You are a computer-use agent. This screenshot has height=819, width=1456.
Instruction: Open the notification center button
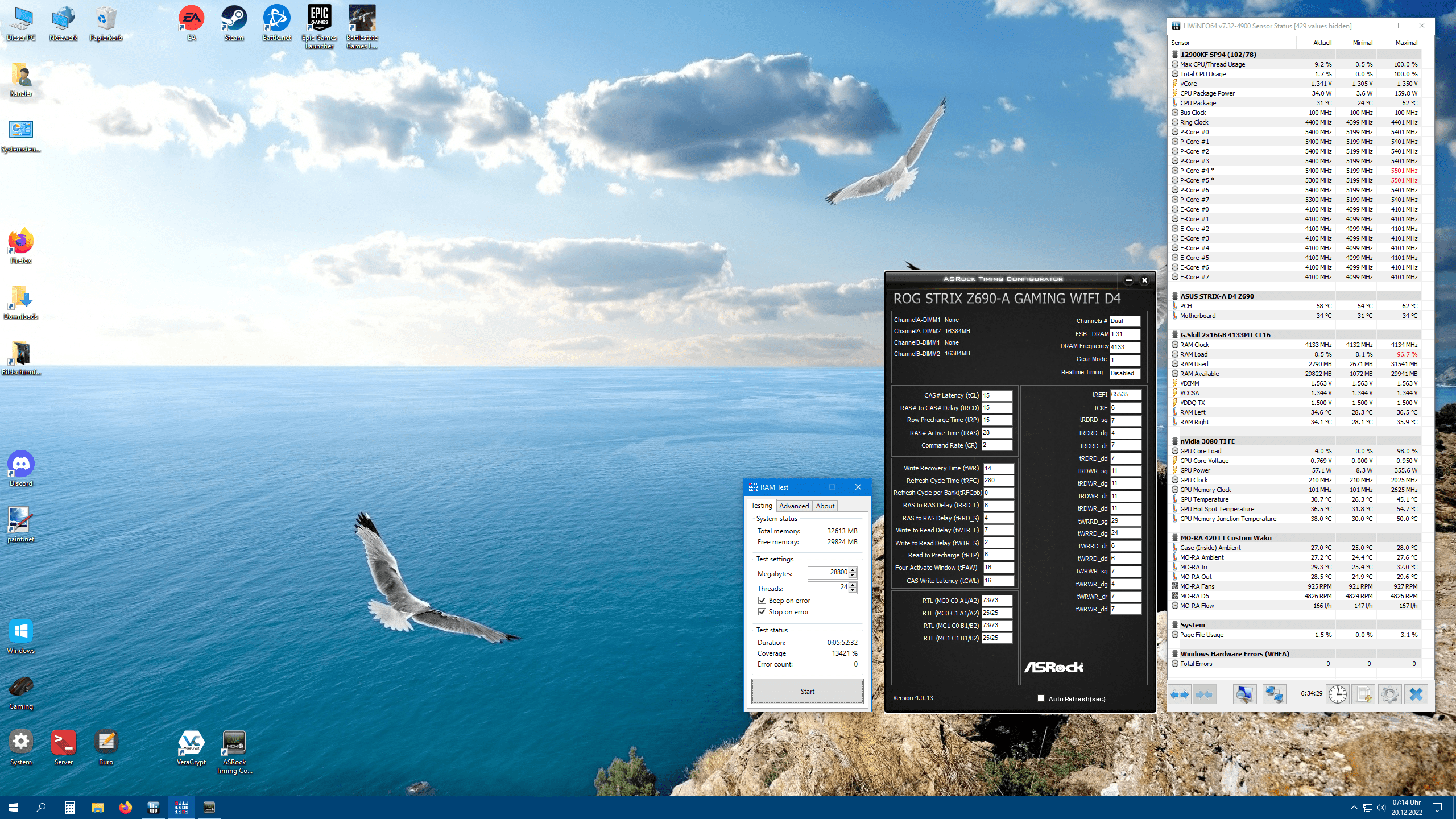pyautogui.click(x=1437, y=808)
